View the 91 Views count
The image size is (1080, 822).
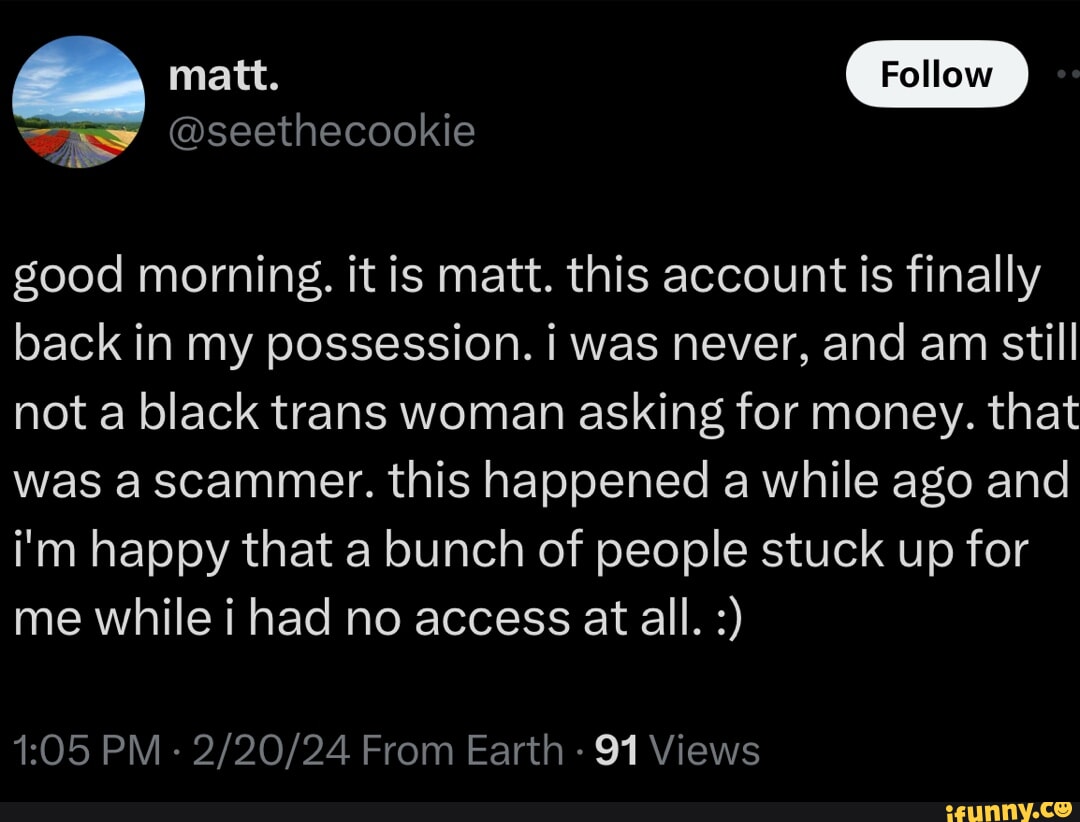pos(677,749)
